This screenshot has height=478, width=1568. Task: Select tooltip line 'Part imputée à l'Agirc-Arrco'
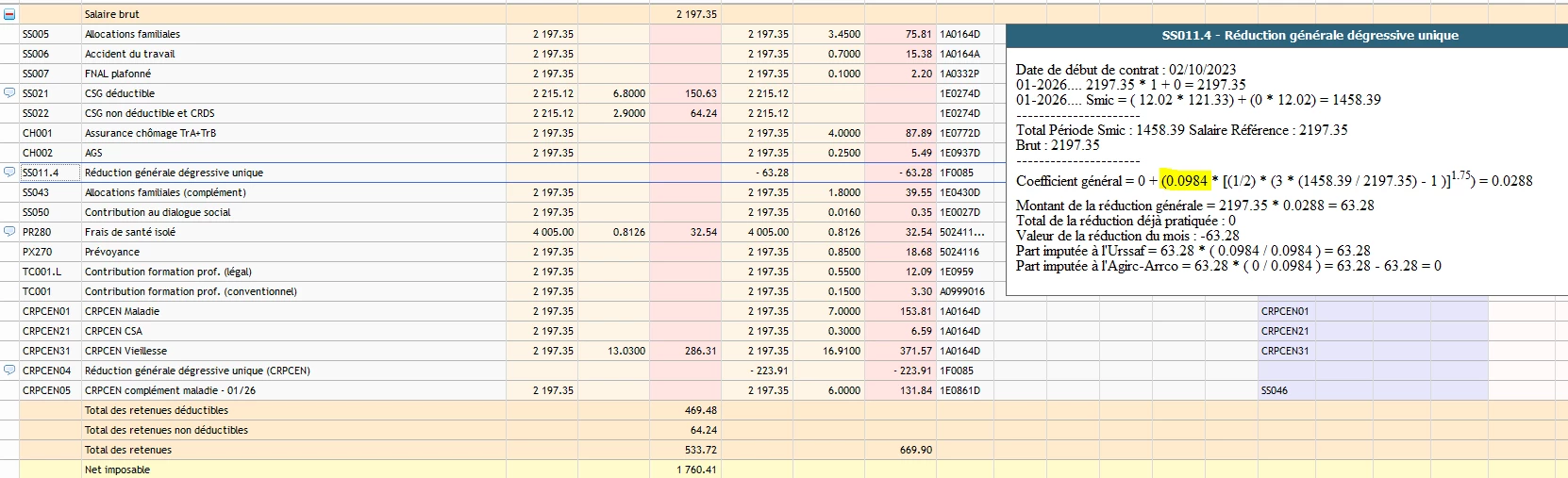(x=1228, y=266)
